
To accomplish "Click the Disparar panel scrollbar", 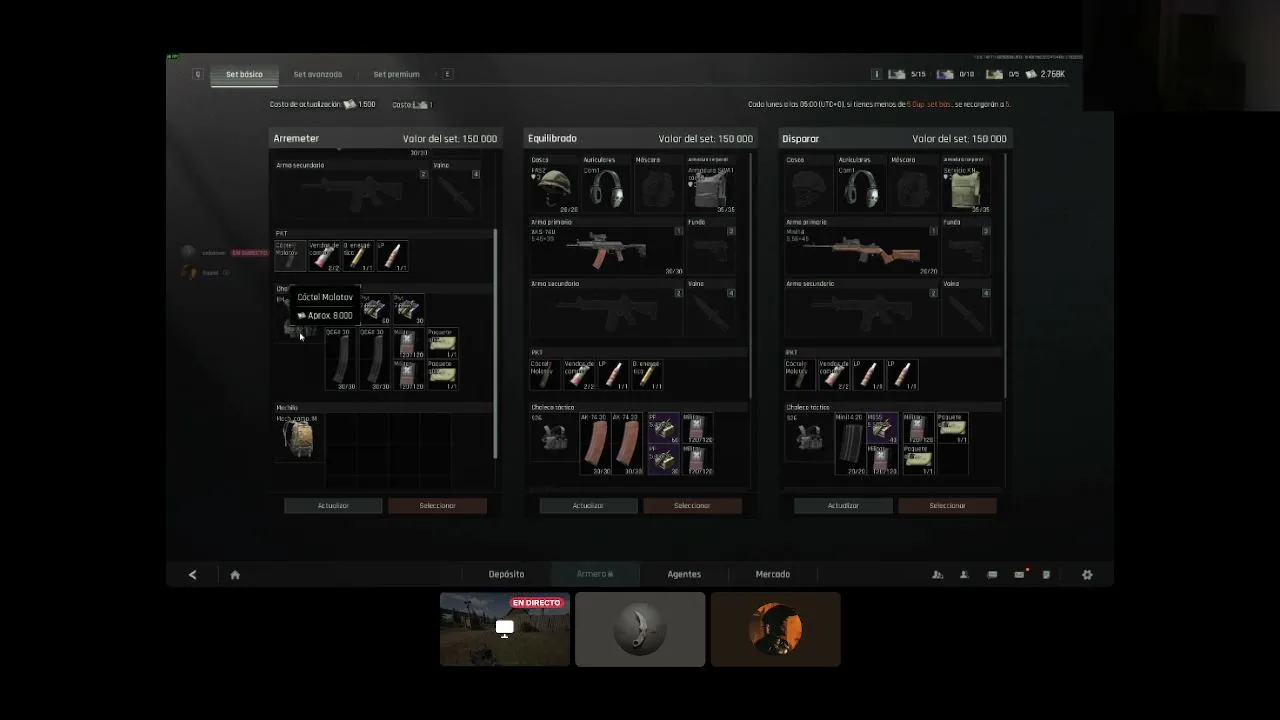I will tap(1006, 275).
